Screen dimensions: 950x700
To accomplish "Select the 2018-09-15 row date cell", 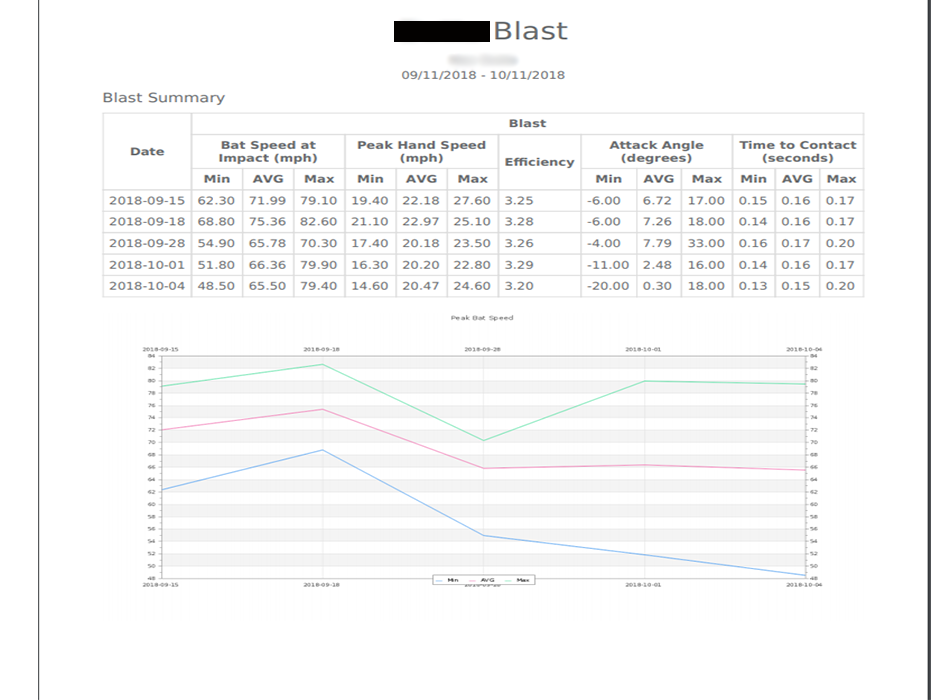I will point(147,201).
